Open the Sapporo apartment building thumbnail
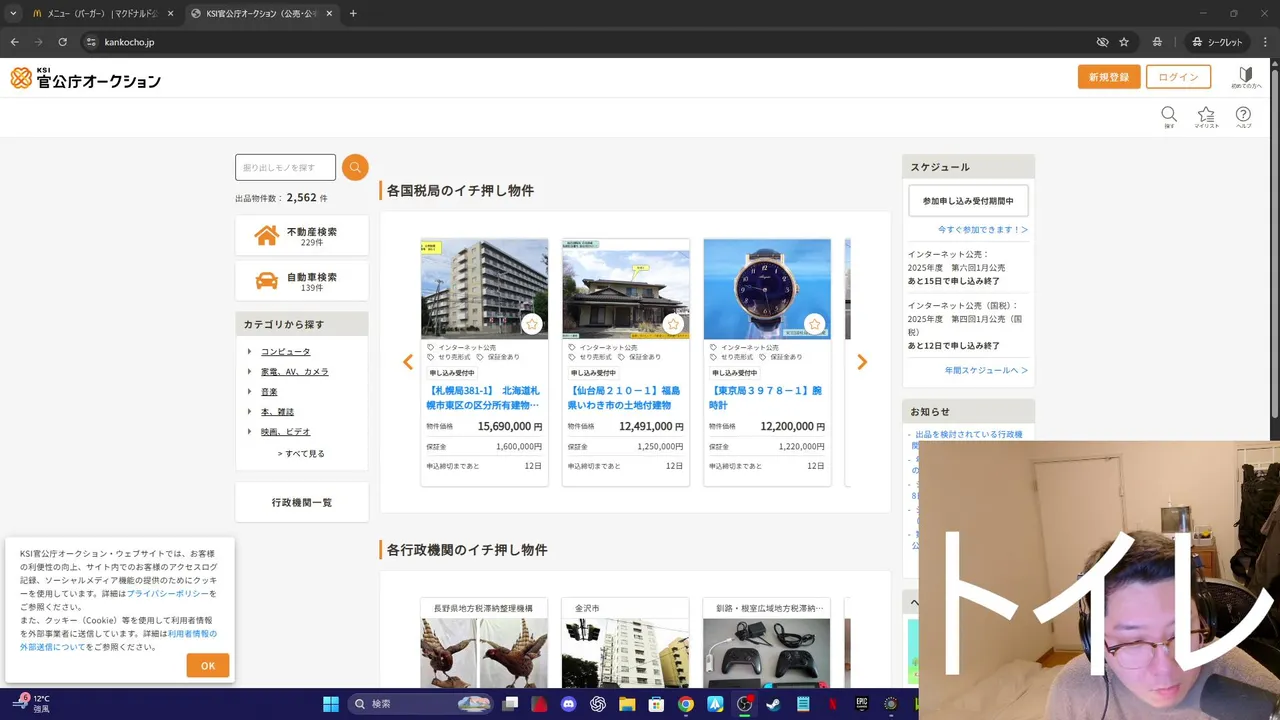 [484, 289]
